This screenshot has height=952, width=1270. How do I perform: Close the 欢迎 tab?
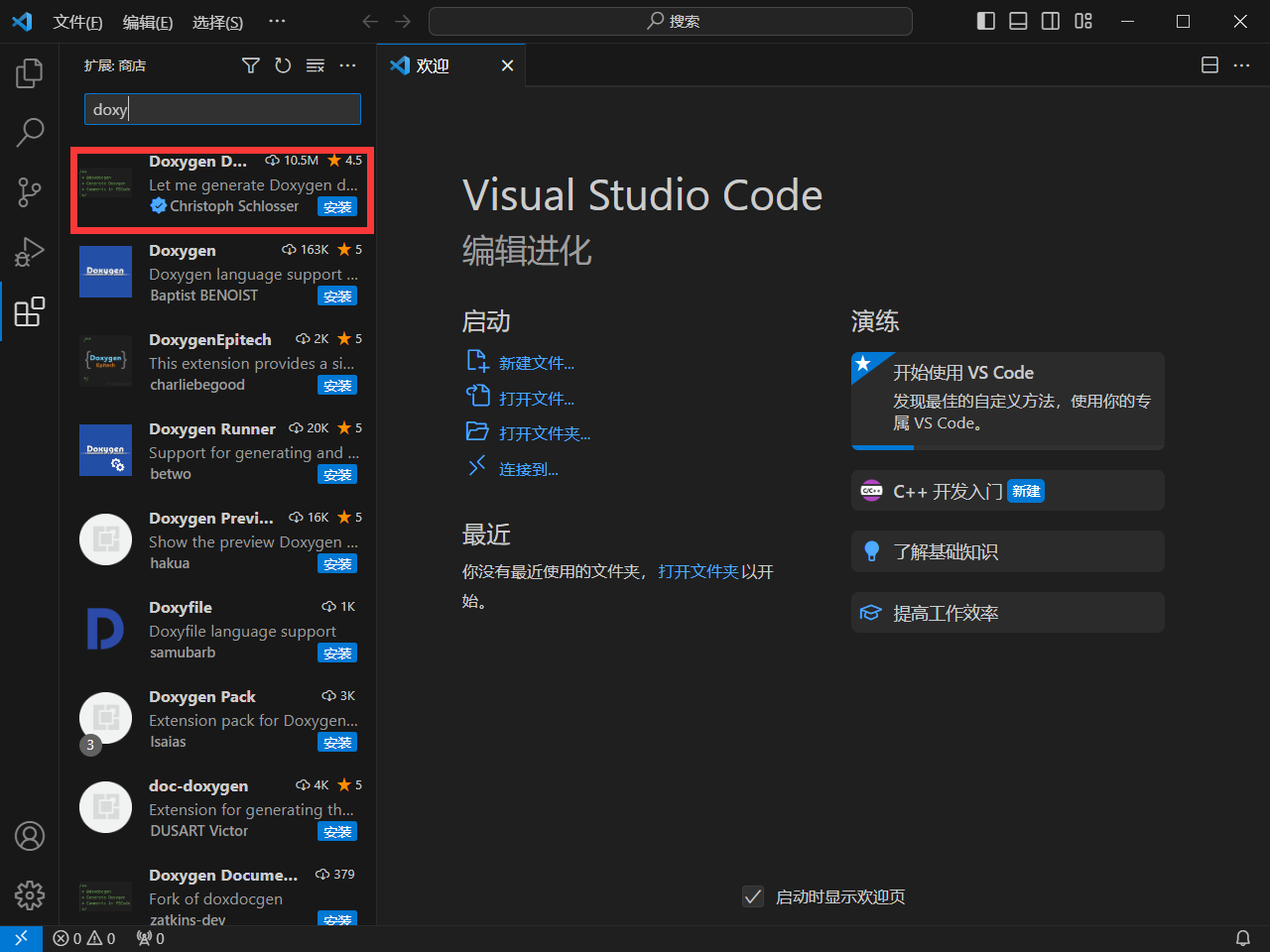[507, 65]
